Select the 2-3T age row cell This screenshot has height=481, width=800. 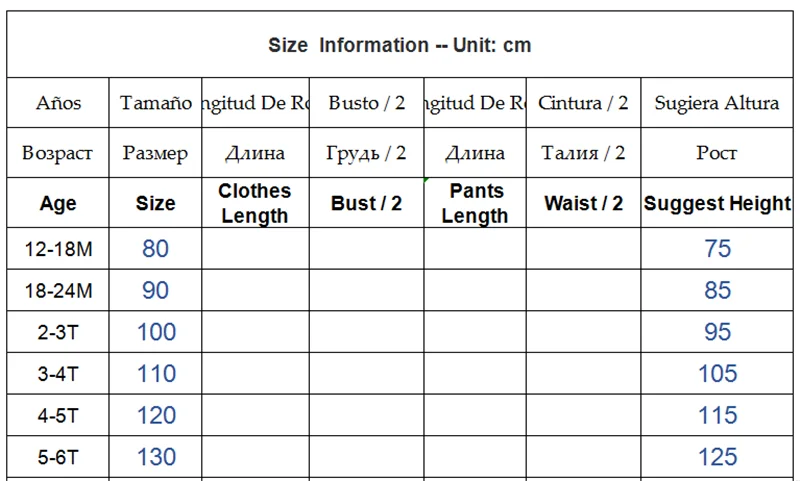pos(58,332)
